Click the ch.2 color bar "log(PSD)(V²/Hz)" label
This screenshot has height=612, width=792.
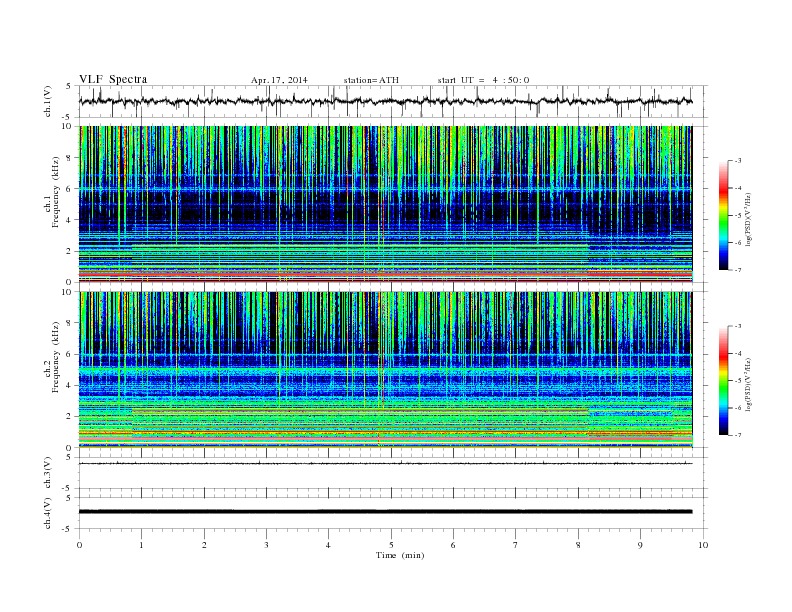(x=748, y=383)
